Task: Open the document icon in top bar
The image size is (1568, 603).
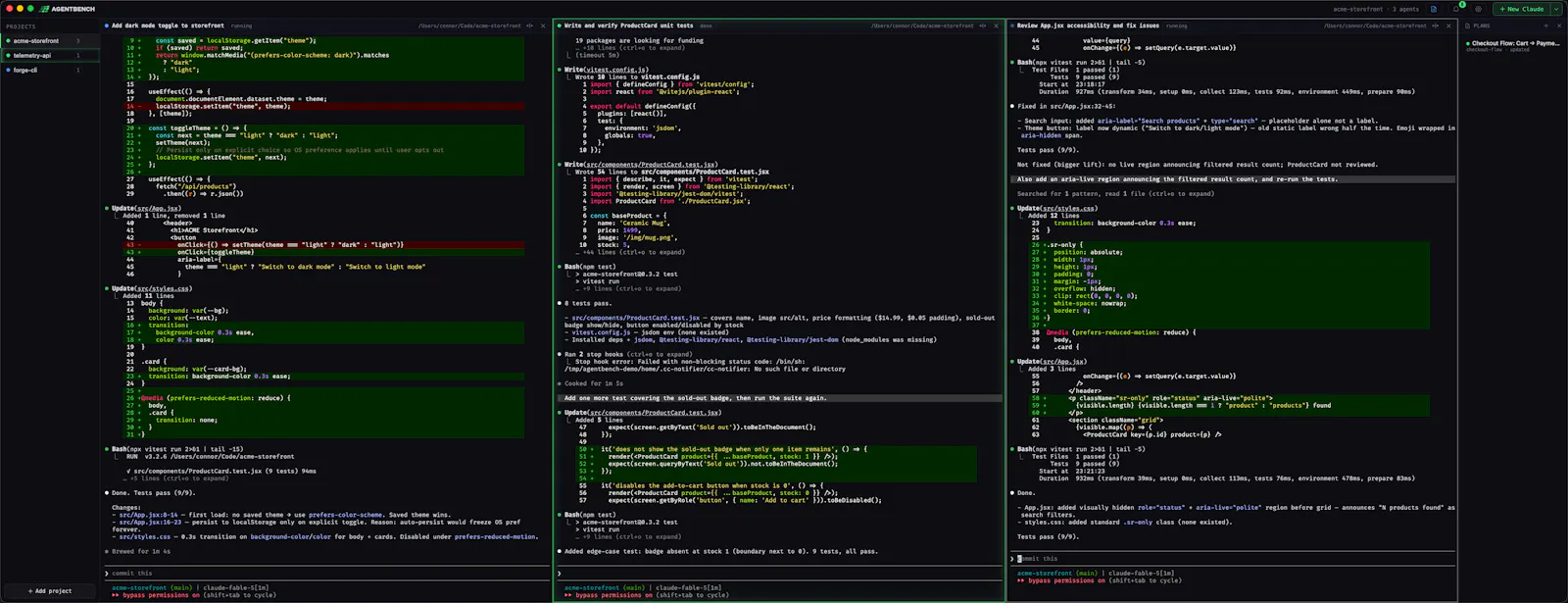Action: (x=1434, y=9)
